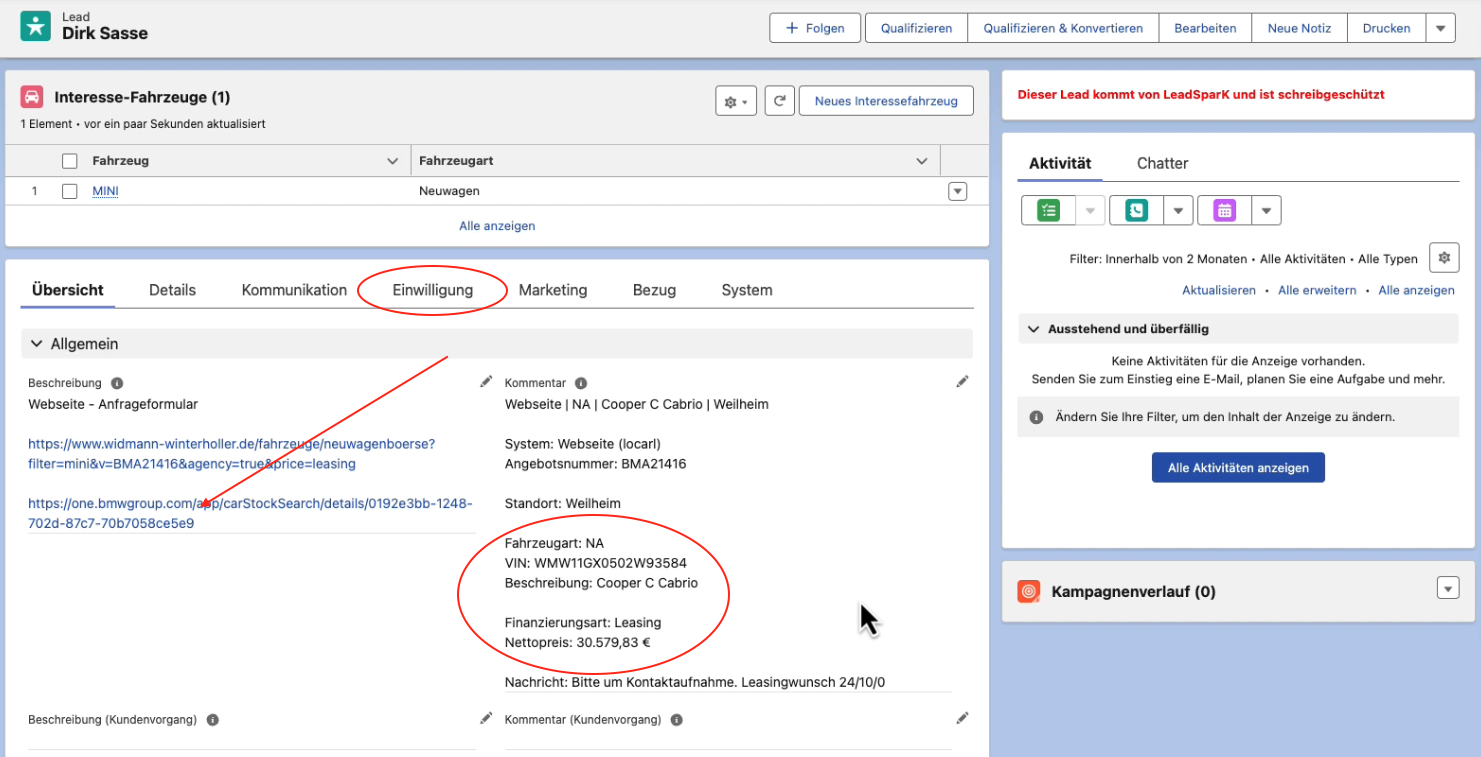
Task: Click the Qualifizieren & Konvertieren button
Action: [x=1062, y=28]
